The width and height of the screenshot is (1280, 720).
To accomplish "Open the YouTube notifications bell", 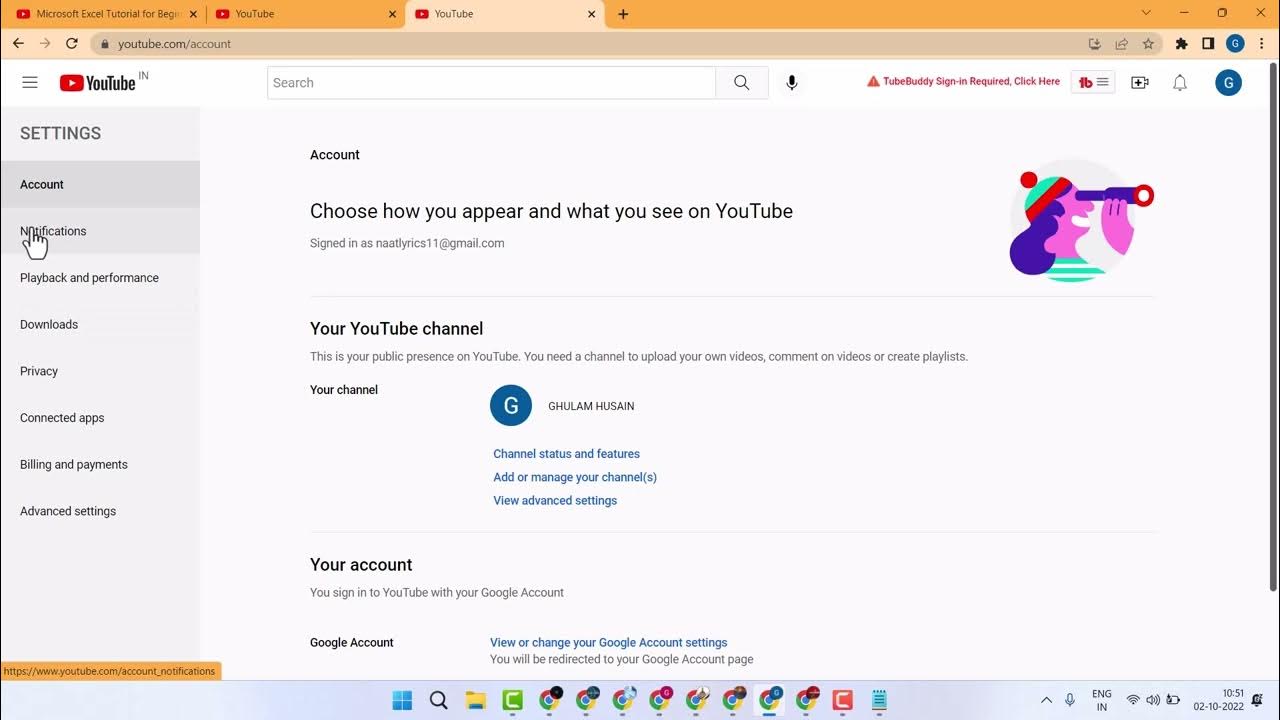I will coord(1180,83).
